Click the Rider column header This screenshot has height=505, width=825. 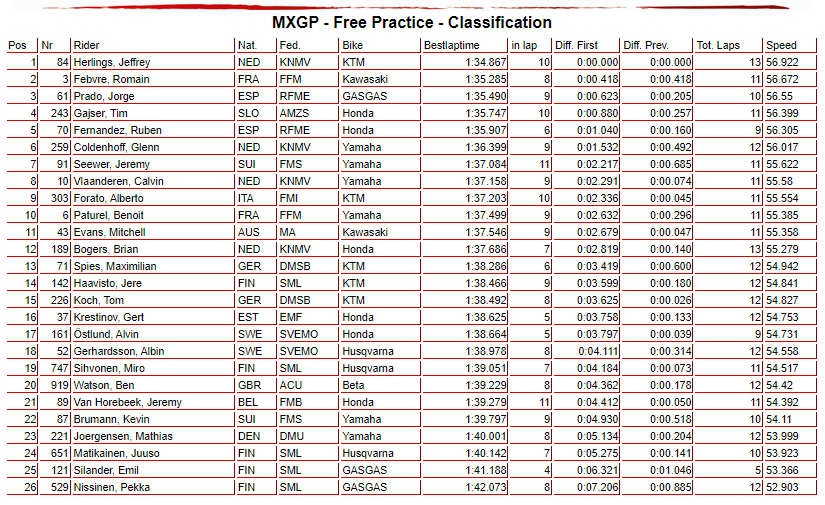point(86,45)
